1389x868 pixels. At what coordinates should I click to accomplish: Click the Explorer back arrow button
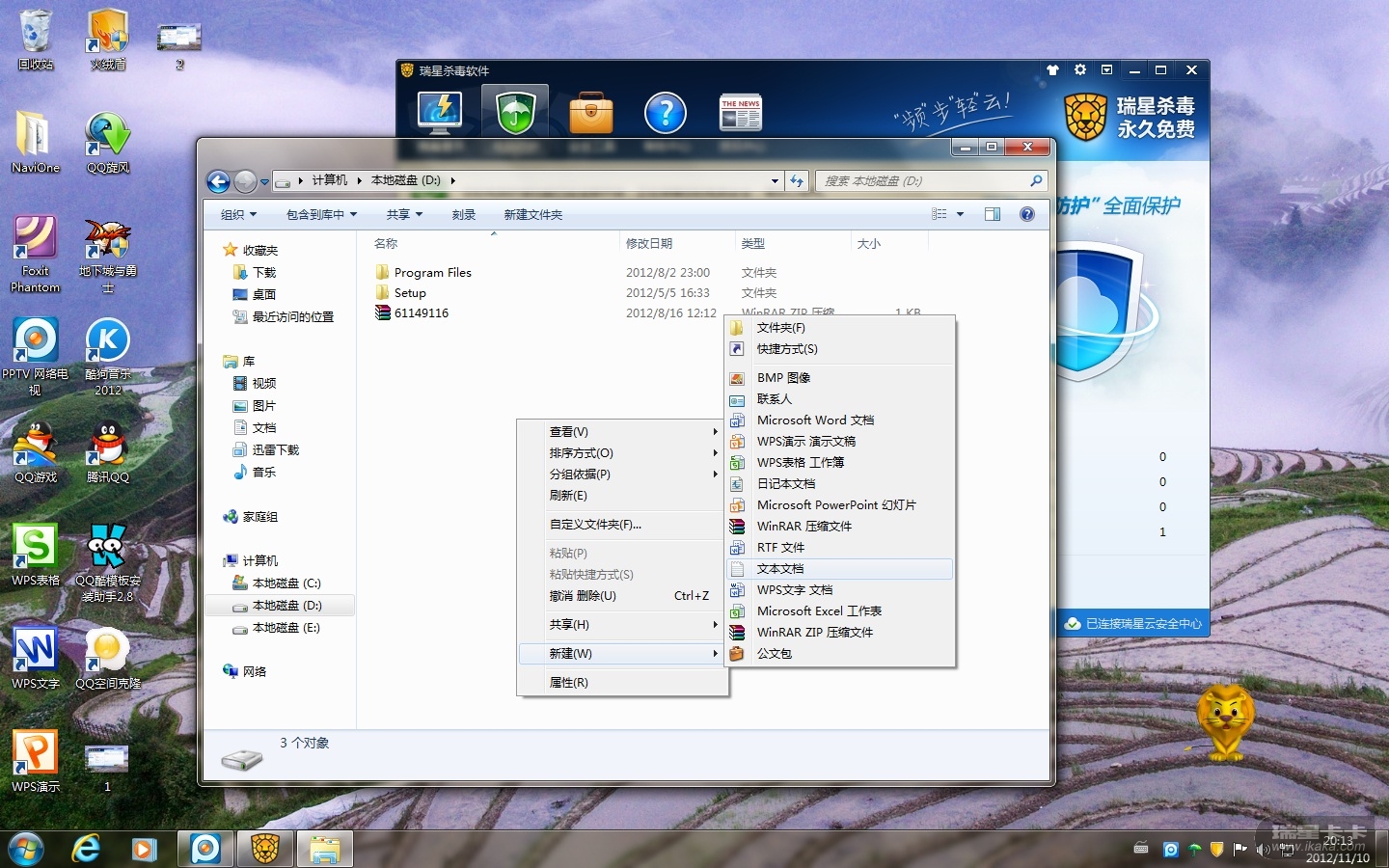coord(219,181)
